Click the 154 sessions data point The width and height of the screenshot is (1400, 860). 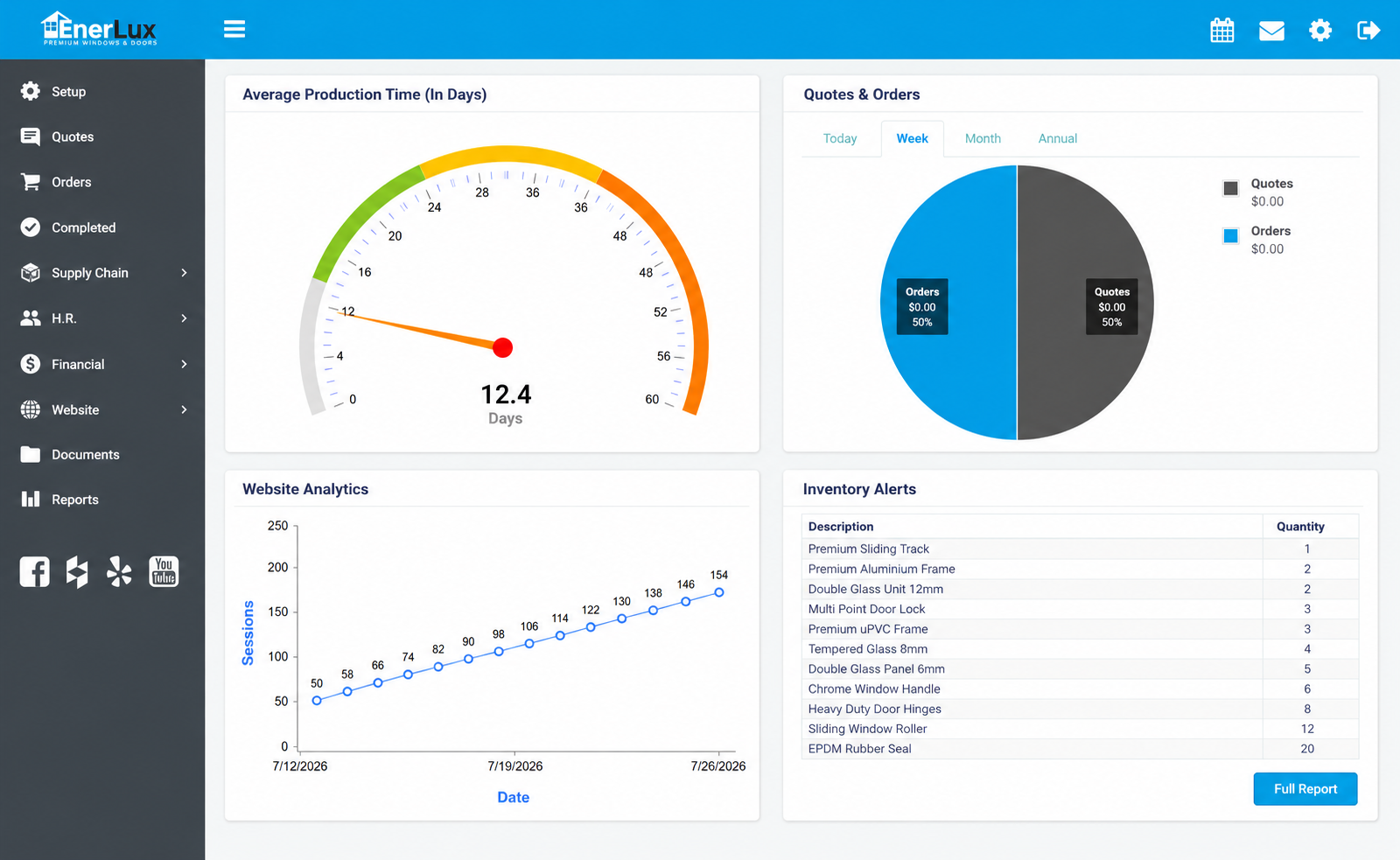(719, 592)
